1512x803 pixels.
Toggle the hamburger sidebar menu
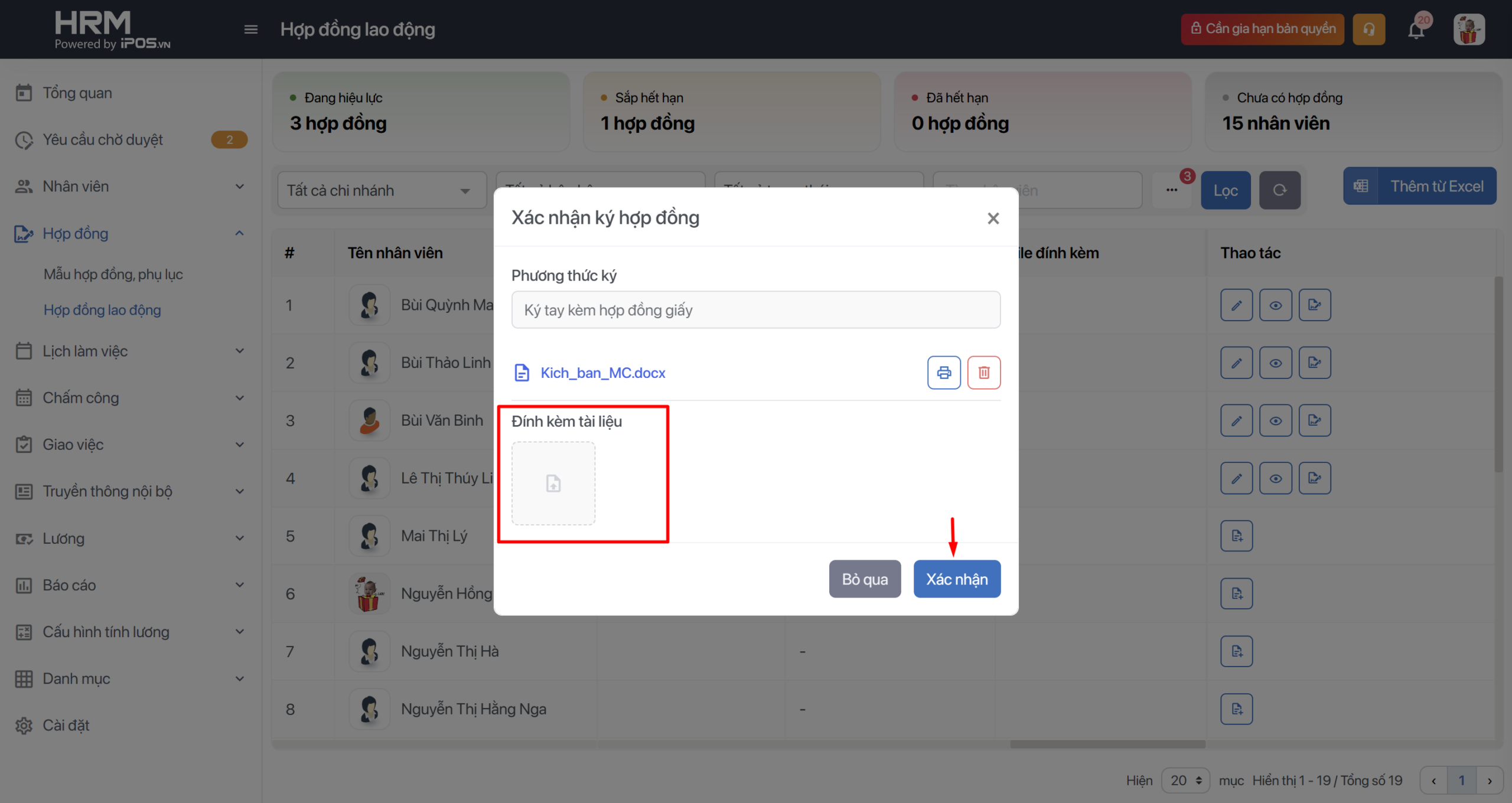pos(250,30)
